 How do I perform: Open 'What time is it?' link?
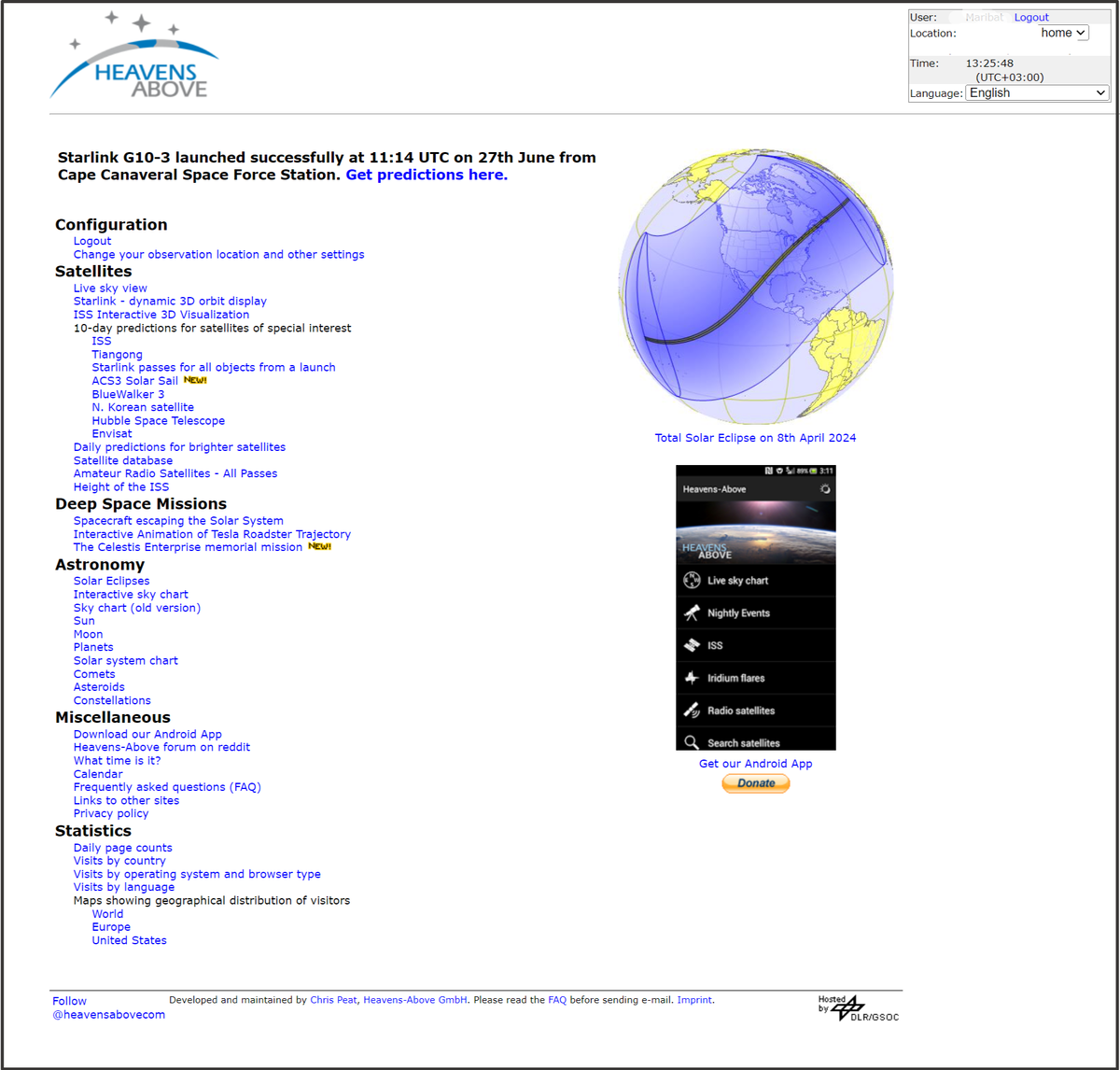(118, 761)
